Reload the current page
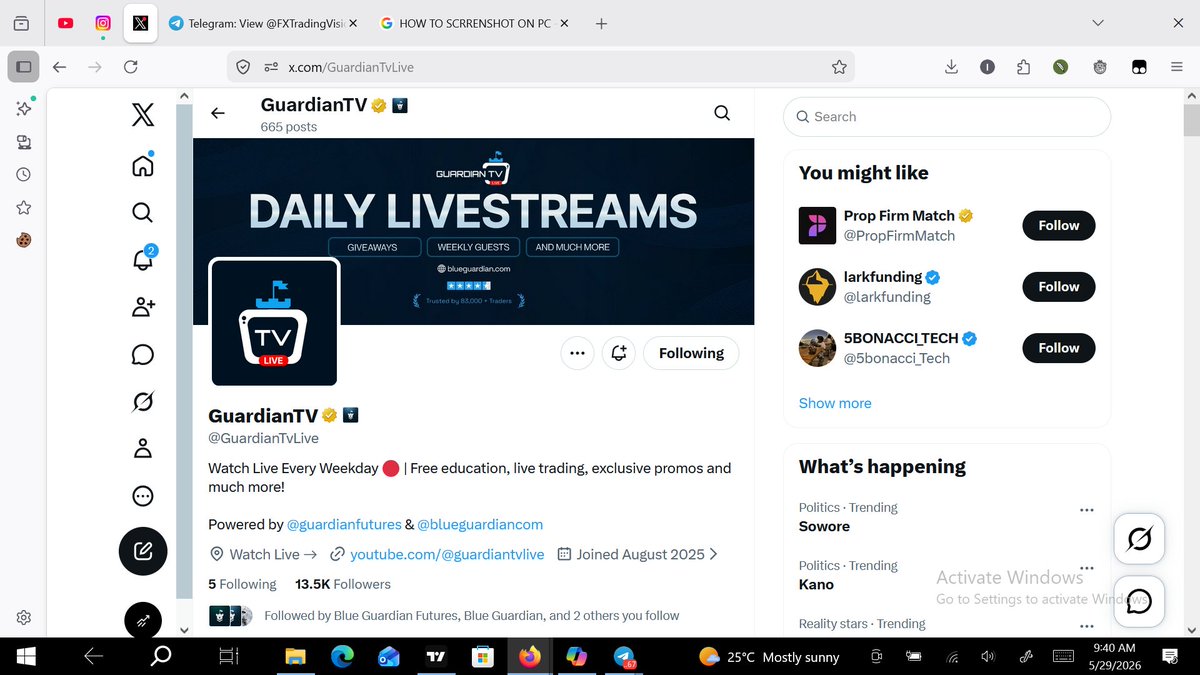 130,67
